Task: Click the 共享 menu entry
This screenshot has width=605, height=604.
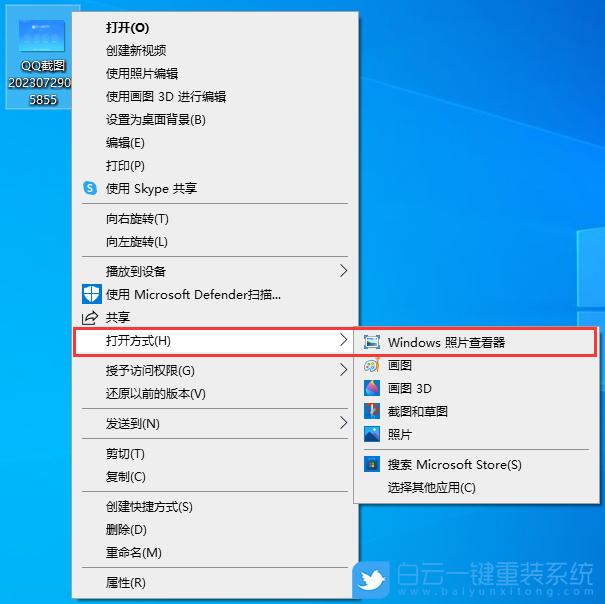Action: 215,318
